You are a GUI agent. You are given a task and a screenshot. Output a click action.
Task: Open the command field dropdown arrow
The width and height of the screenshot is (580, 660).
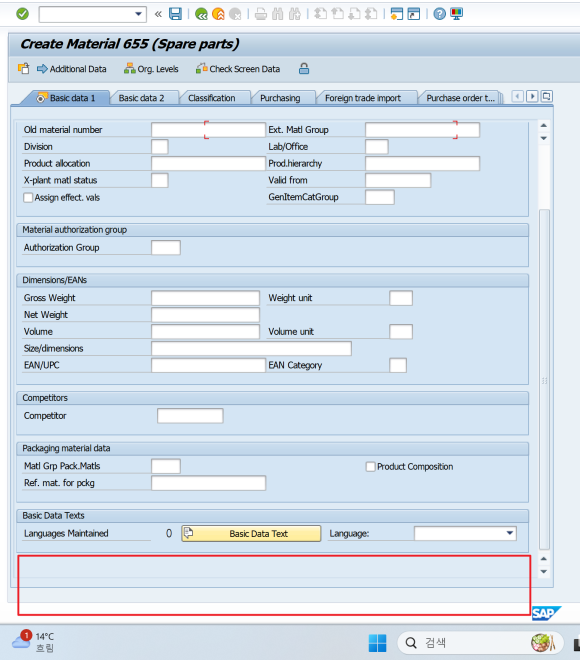coord(138,14)
